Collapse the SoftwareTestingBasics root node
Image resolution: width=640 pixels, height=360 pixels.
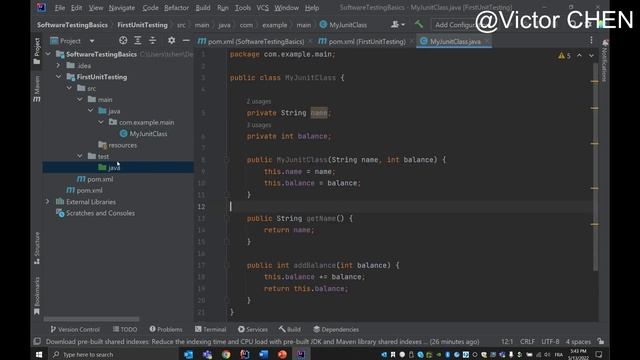click(x=48, y=54)
